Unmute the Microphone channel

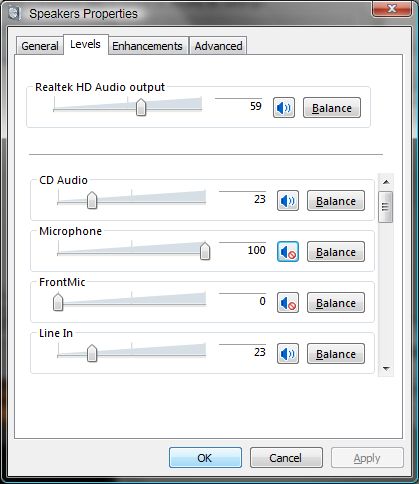[288, 252]
